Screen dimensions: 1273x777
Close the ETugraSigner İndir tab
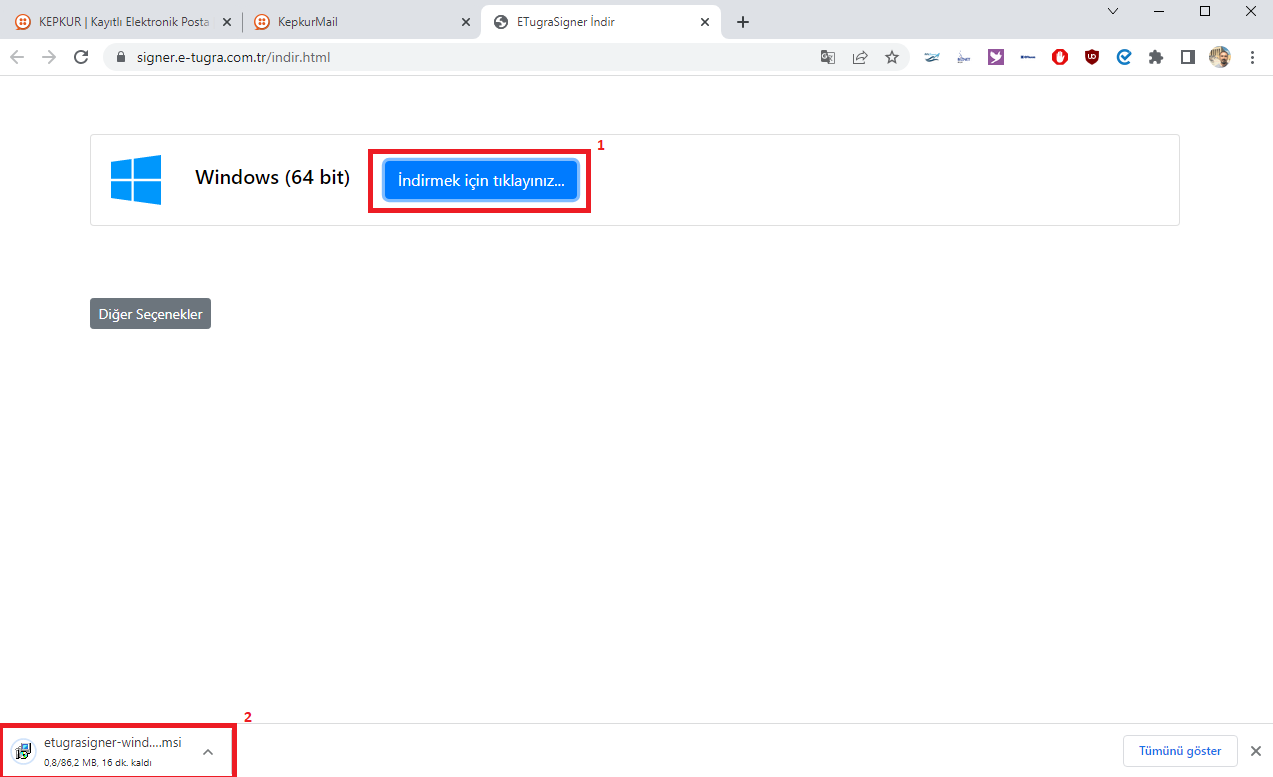[x=706, y=22]
